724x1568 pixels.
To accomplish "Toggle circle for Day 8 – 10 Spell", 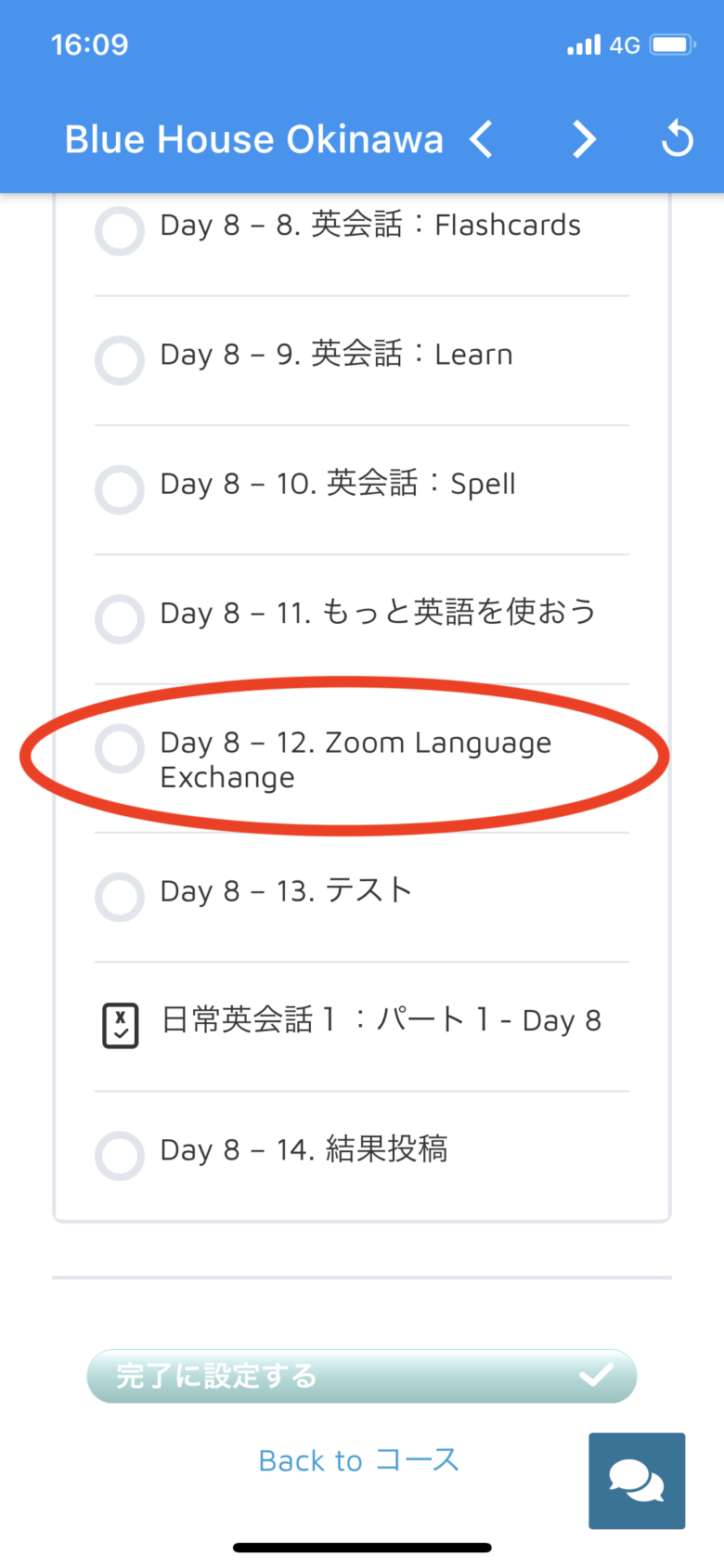I will point(120,489).
